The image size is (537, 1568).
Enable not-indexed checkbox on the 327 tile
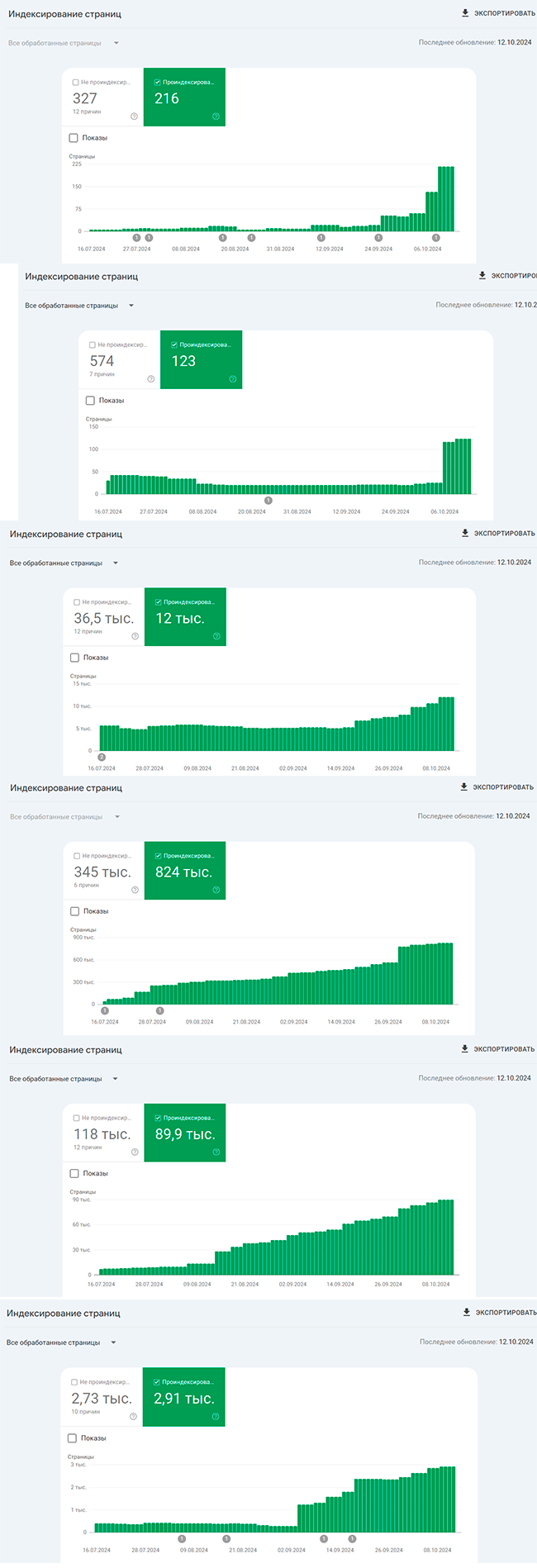point(76,83)
